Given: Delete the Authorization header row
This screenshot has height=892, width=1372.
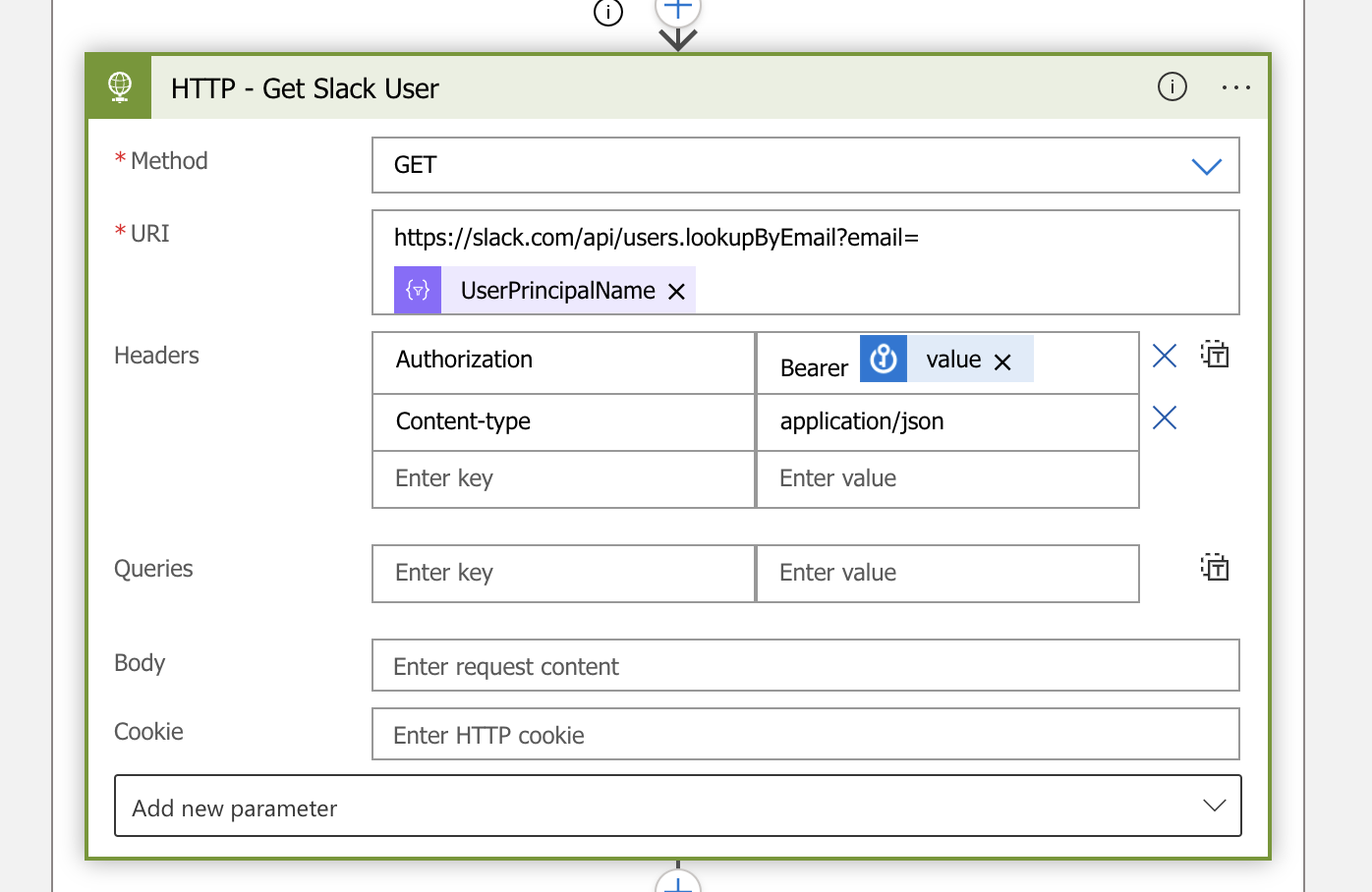Looking at the screenshot, I should click(1165, 356).
